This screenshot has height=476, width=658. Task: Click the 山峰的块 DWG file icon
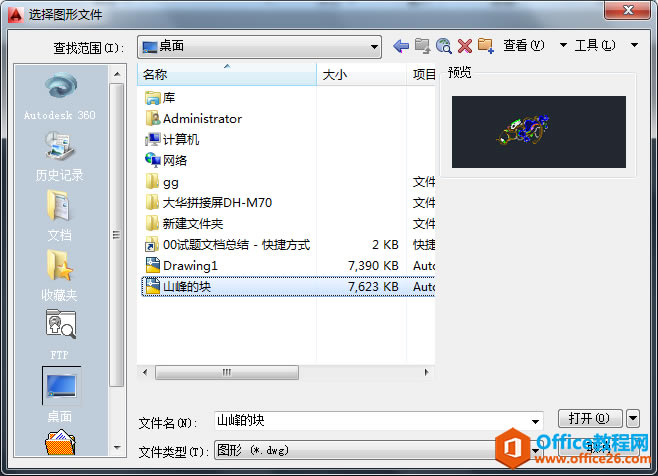pyautogui.click(x=153, y=286)
